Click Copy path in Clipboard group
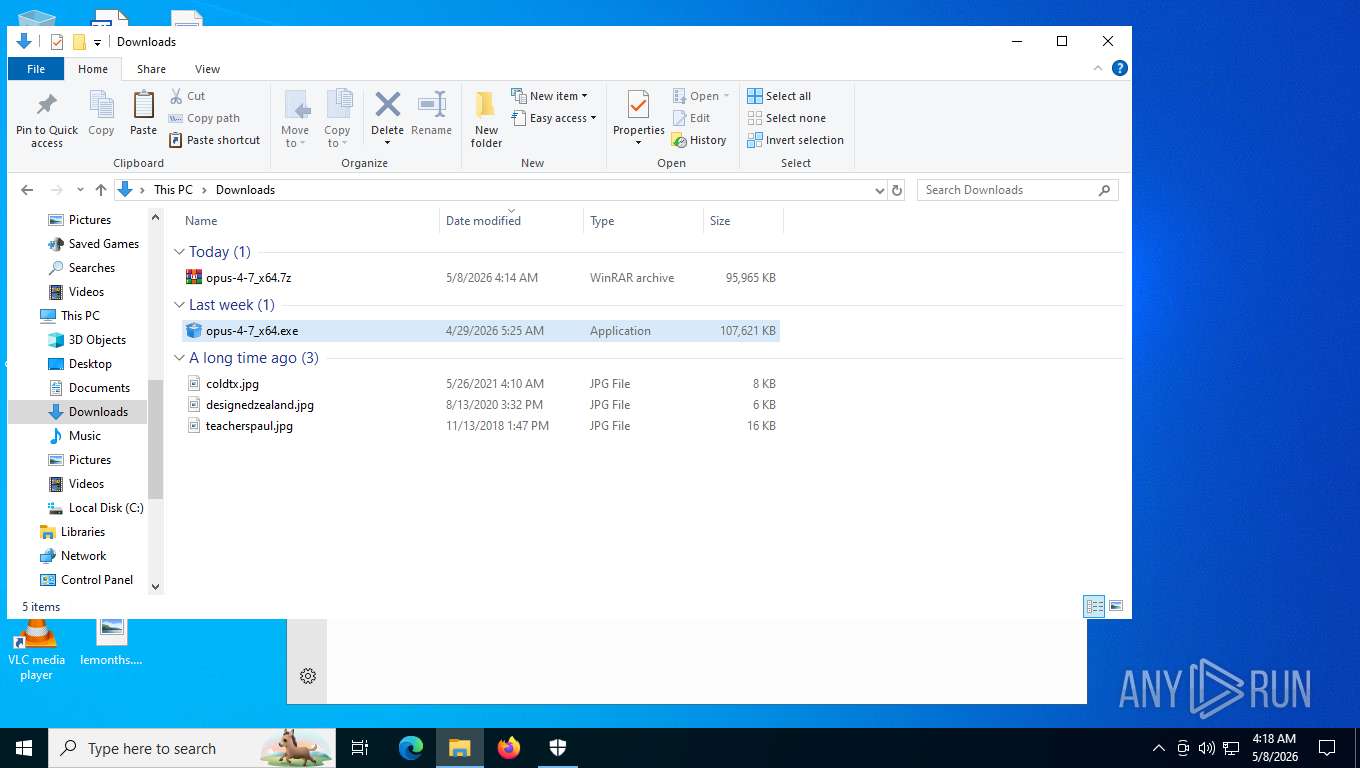 (x=204, y=118)
